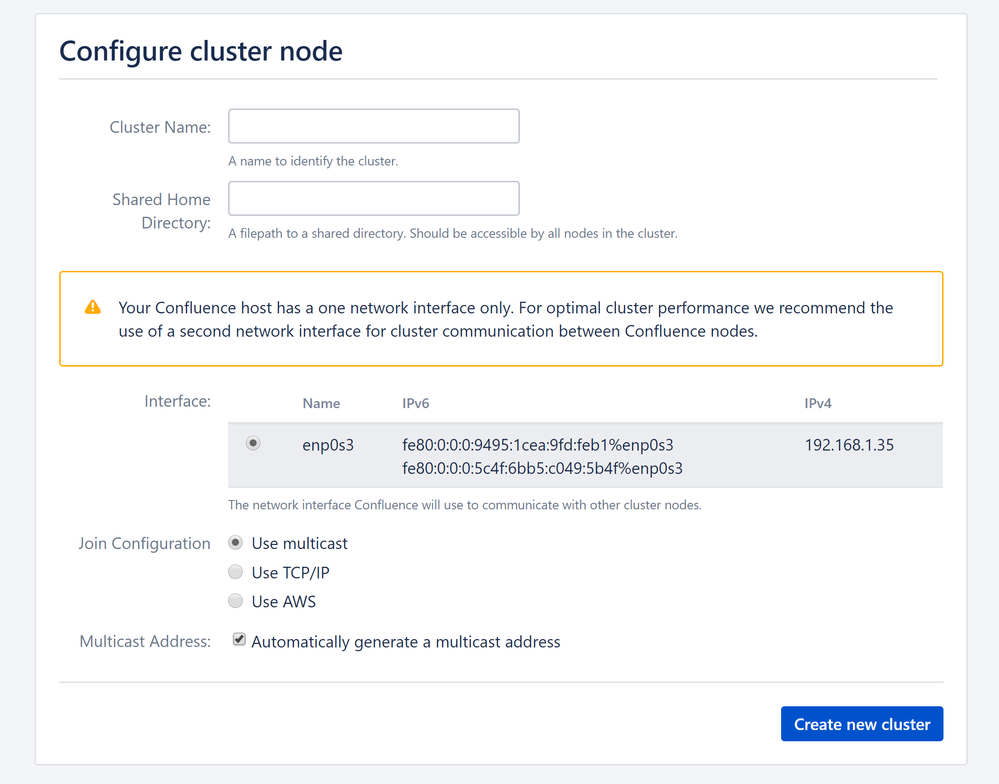Viewport: 999px width, 784px height.
Task: Click the shared directory filepath hint text
Action: pyautogui.click(x=453, y=233)
